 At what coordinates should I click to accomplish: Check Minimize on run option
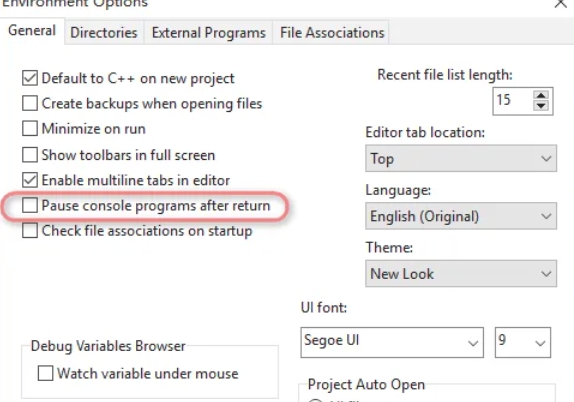click(x=30, y=129)
